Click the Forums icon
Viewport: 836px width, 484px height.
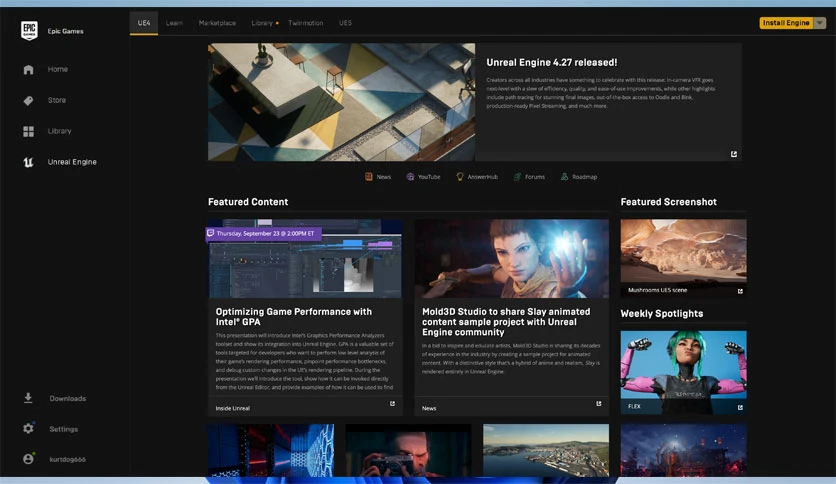click(x=517, y=176)
